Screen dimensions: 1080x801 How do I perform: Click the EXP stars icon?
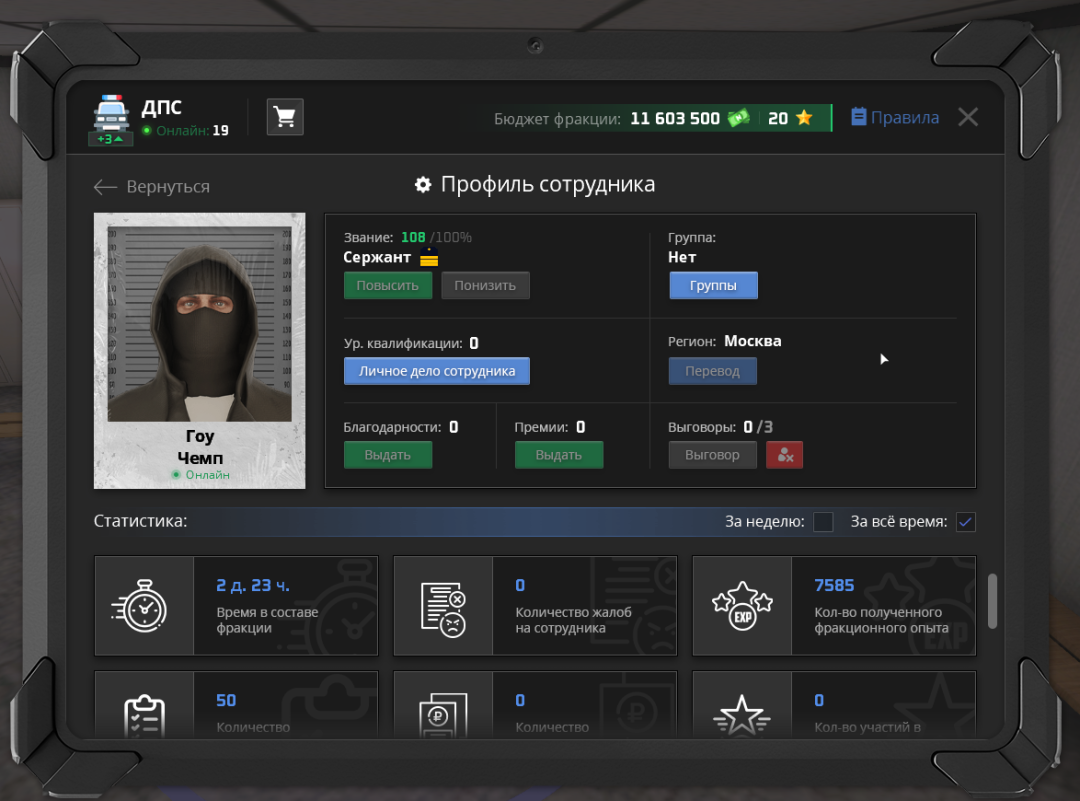pyautogui.click(x=742, y=605)
